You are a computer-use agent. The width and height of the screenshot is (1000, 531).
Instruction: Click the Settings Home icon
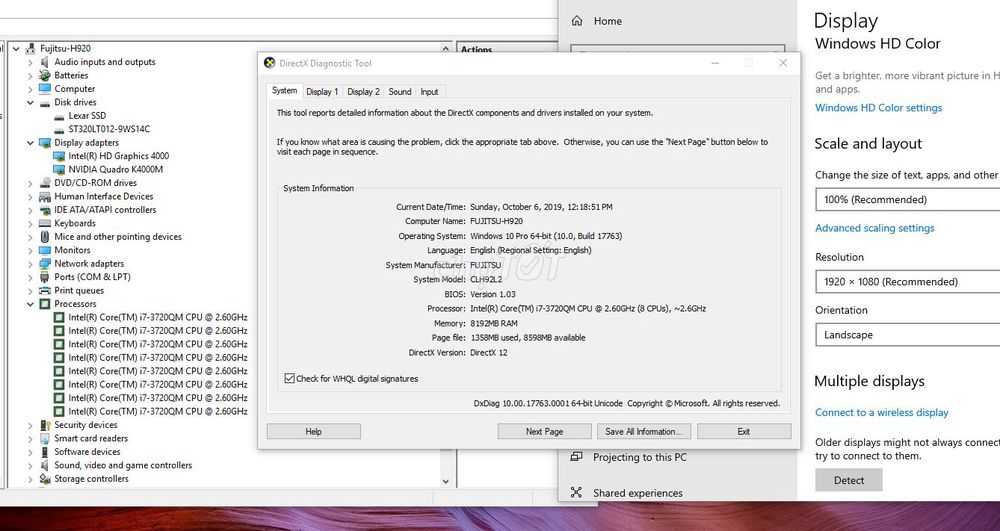(577, 20)
